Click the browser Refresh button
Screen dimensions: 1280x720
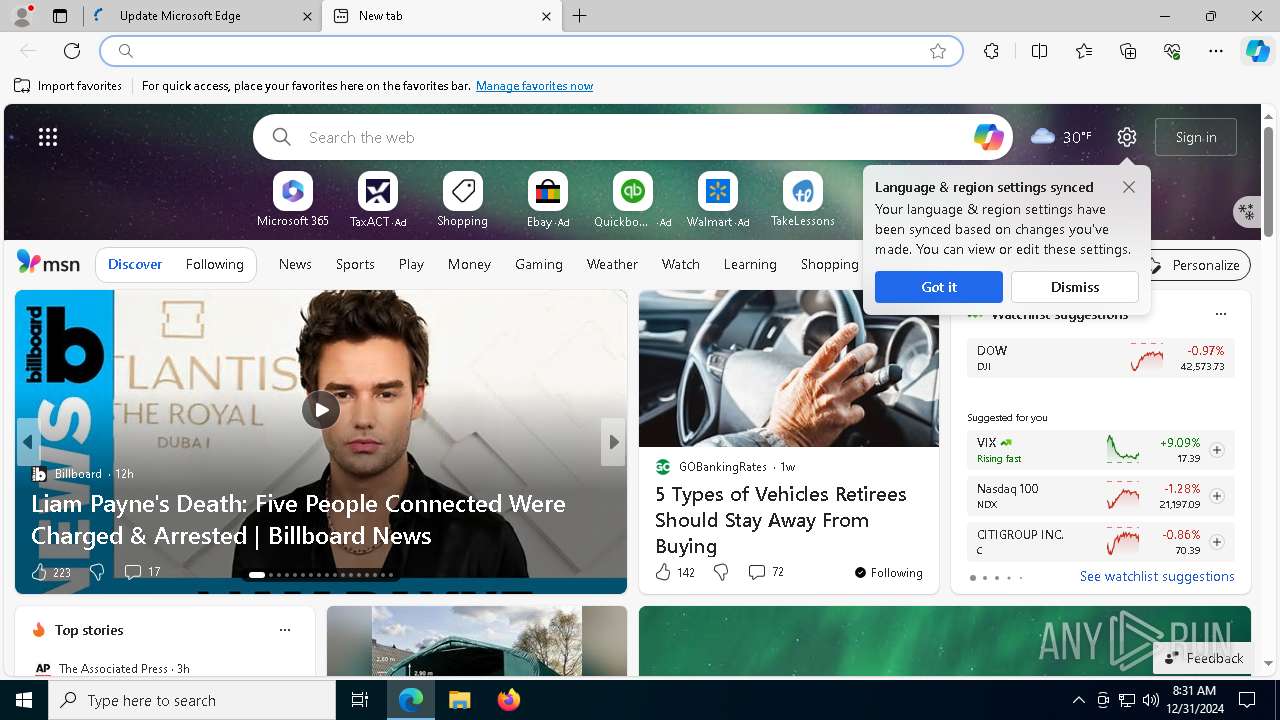tap(72, 51)
